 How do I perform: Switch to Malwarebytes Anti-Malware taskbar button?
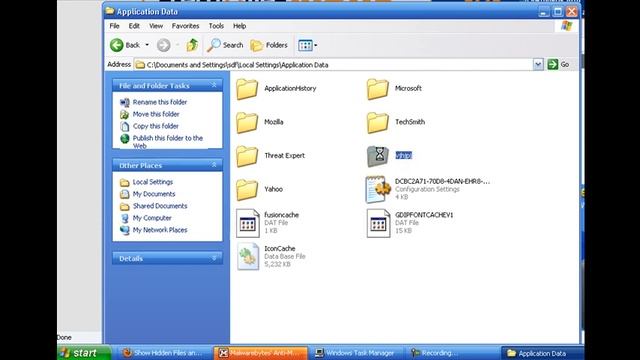(260, 353)
